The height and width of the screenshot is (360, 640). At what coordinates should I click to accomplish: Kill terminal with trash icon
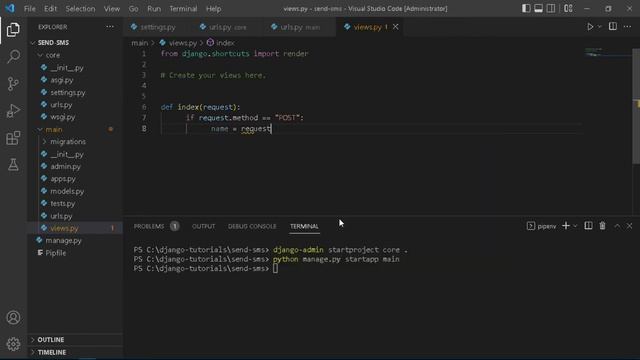[x=602, y=226]
